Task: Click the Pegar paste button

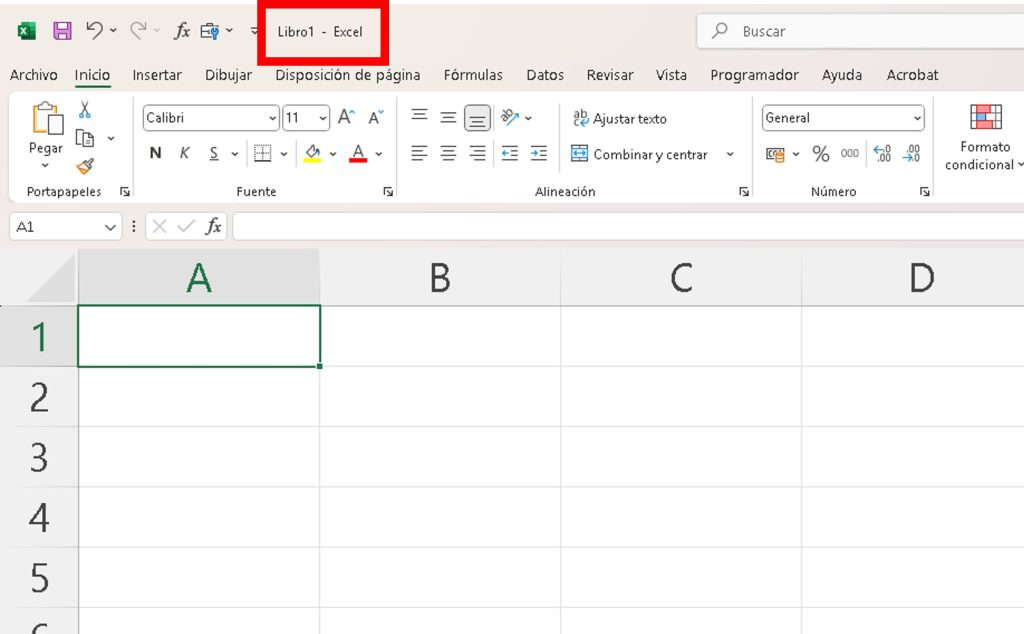Action: click(46, 128)
